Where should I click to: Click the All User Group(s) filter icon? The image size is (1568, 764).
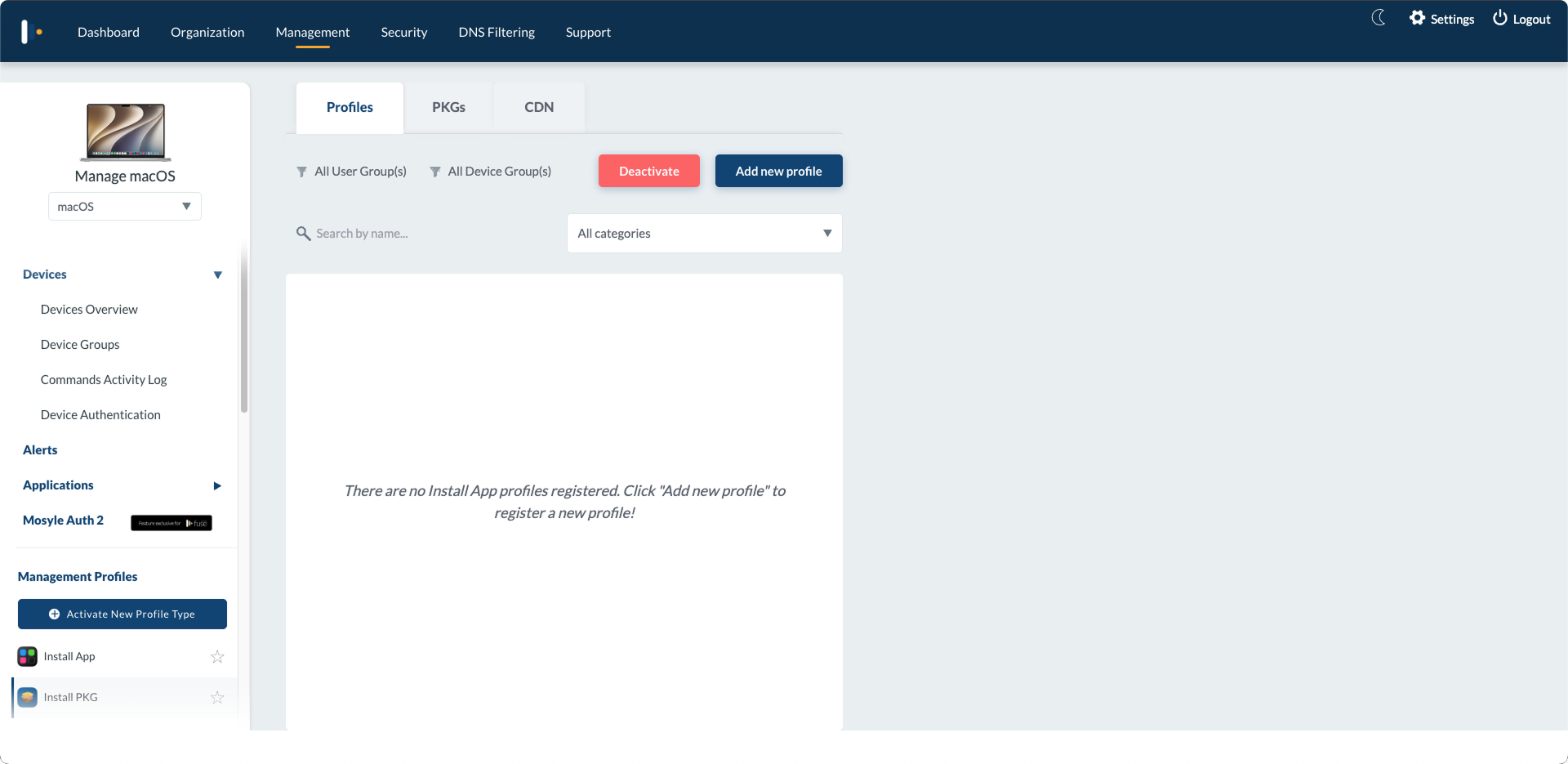pyautogui.click(x=301, y=172)
